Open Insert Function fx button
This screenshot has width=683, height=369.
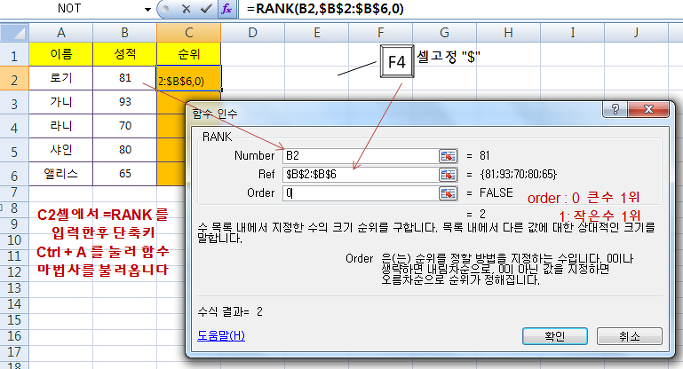(227, 9)
